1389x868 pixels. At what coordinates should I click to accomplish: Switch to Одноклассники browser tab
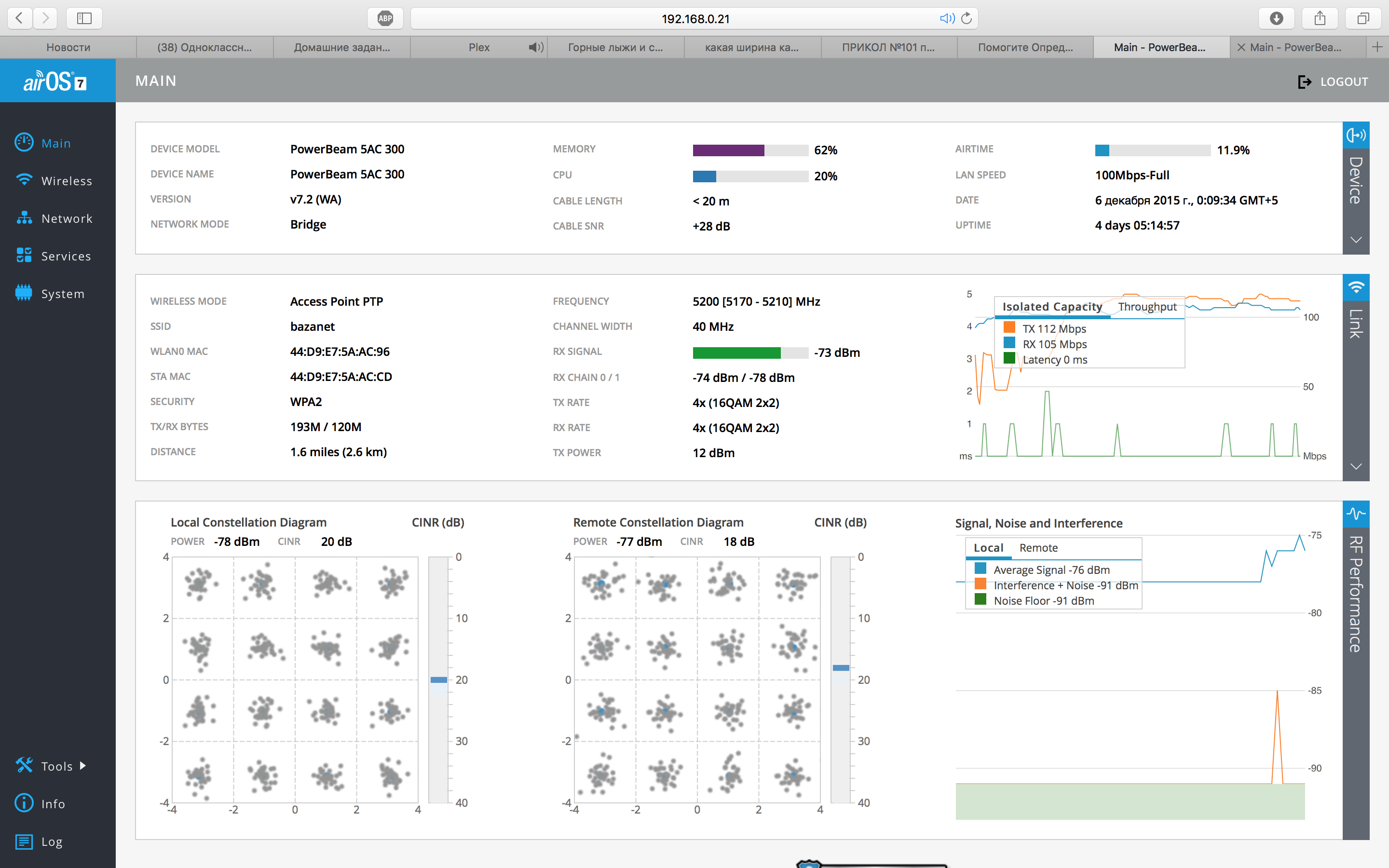(205, 47)
